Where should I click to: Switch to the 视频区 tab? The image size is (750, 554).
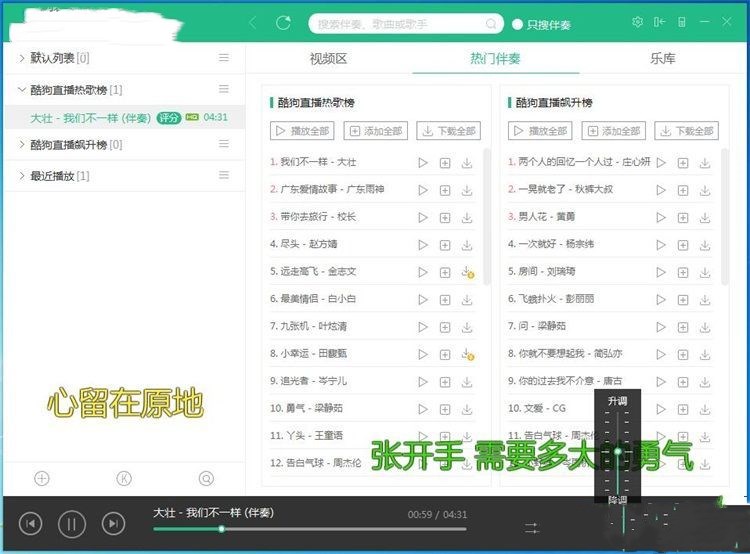click(x=328, y=59)
